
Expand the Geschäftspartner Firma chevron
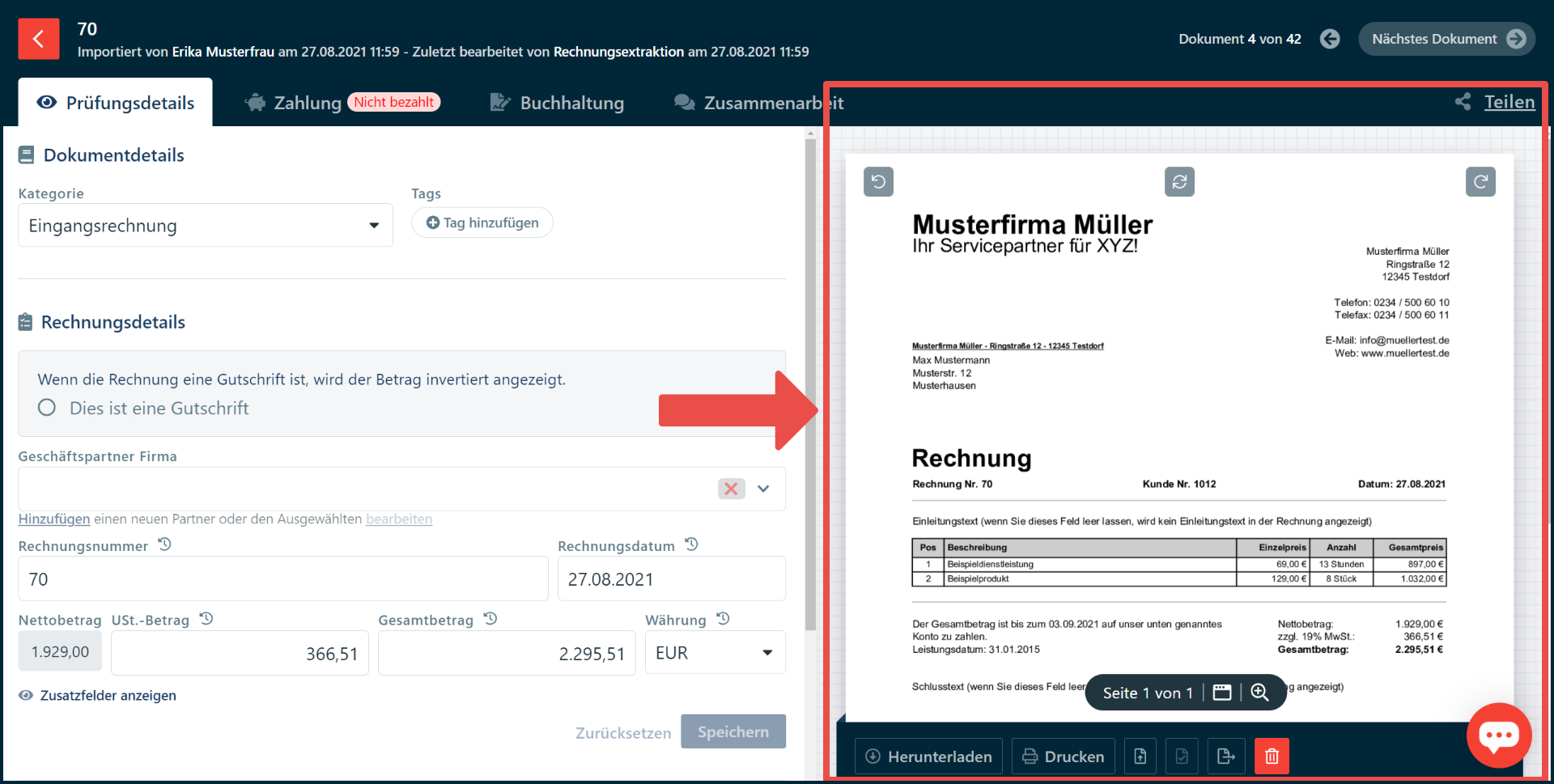763,489
